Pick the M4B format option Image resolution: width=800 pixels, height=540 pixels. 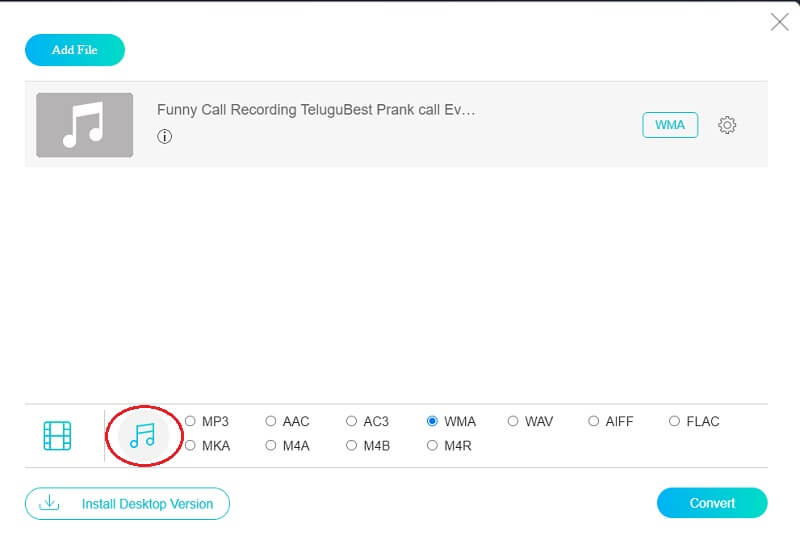point(351,446)
